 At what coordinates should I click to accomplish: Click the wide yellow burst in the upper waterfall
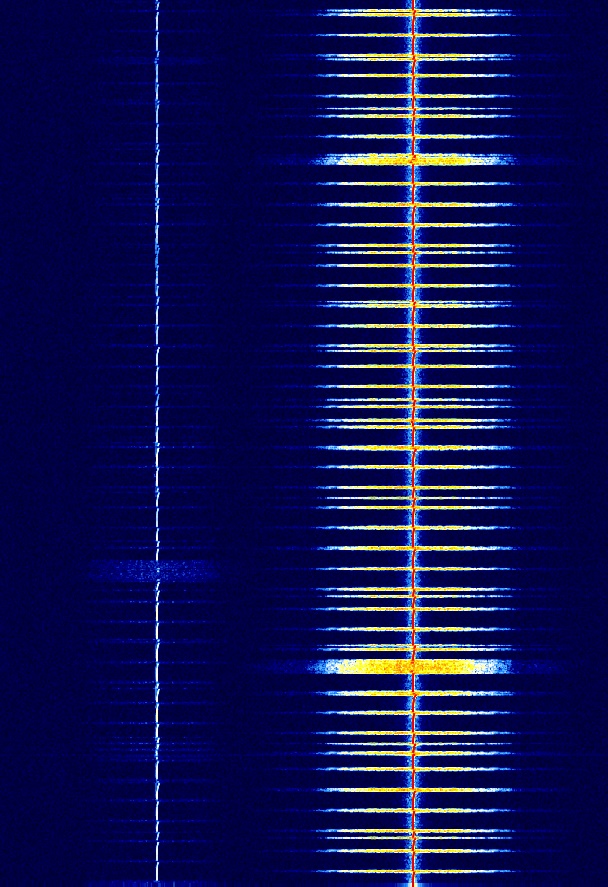coord(413,160)
